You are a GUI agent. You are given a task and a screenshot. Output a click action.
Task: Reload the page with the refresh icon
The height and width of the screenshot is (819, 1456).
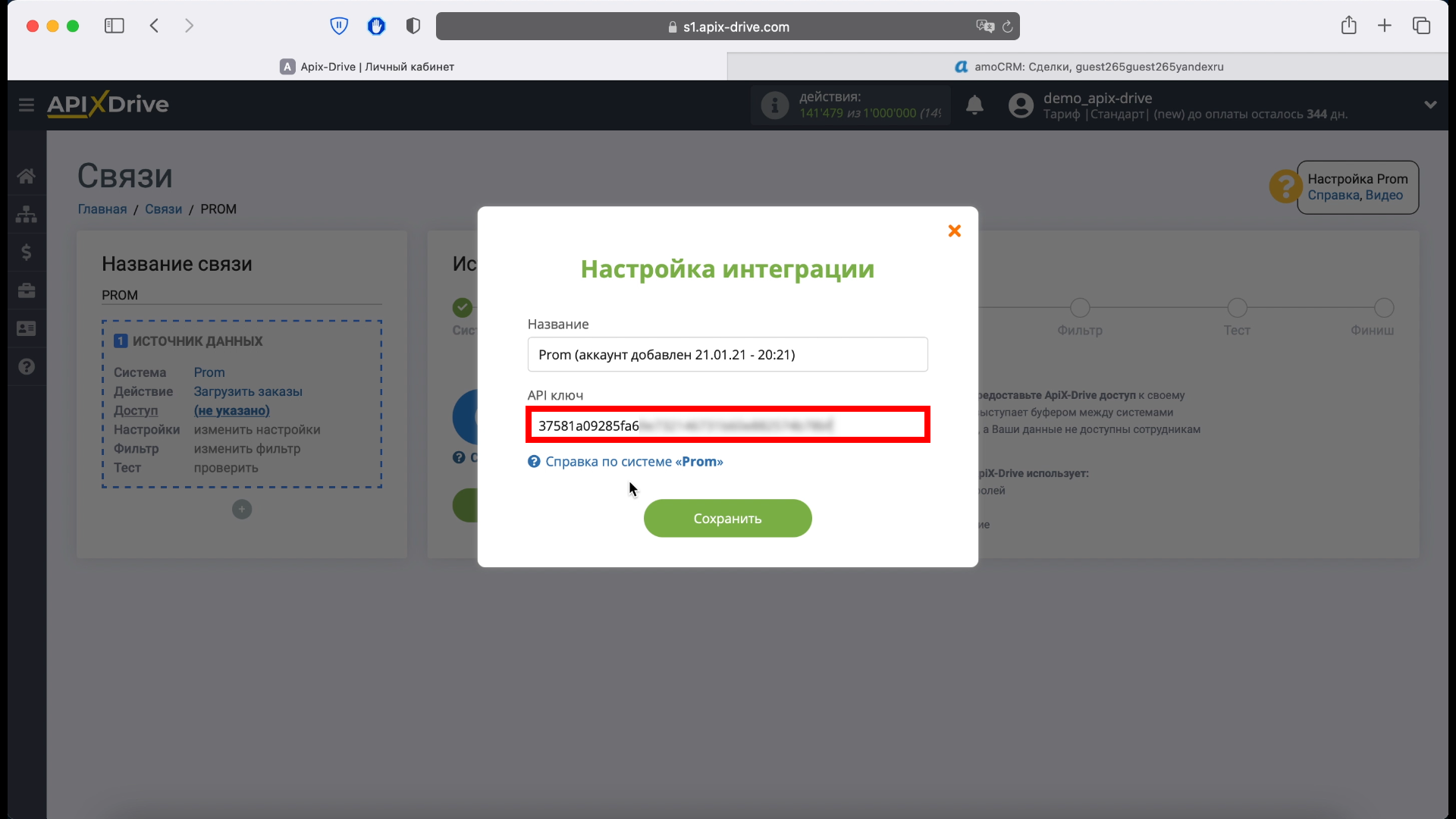click(x=1007, y=27)
